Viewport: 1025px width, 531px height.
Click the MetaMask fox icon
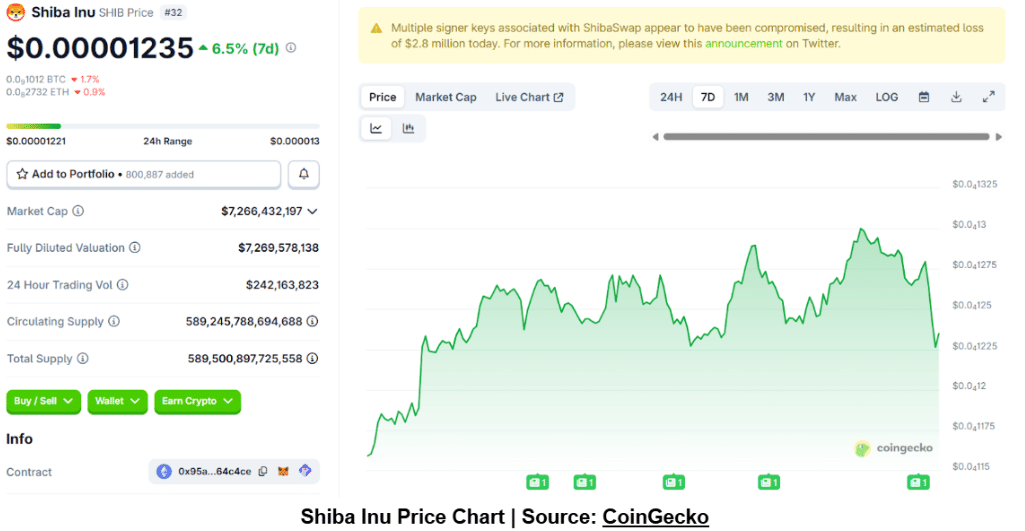pyautogui.click(x=284, y=472)
